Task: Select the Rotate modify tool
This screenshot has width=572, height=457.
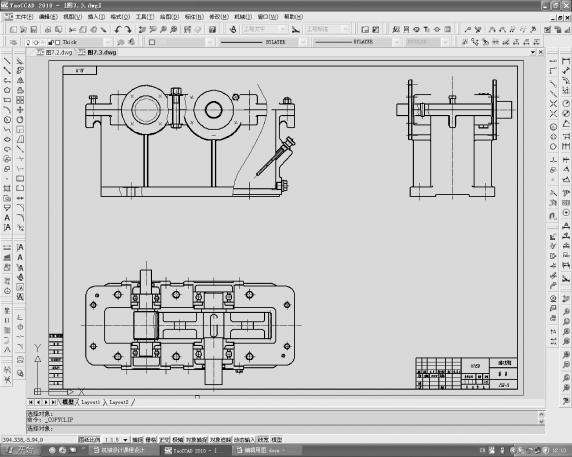Action: pyautogui.click(x=20, y=120)
